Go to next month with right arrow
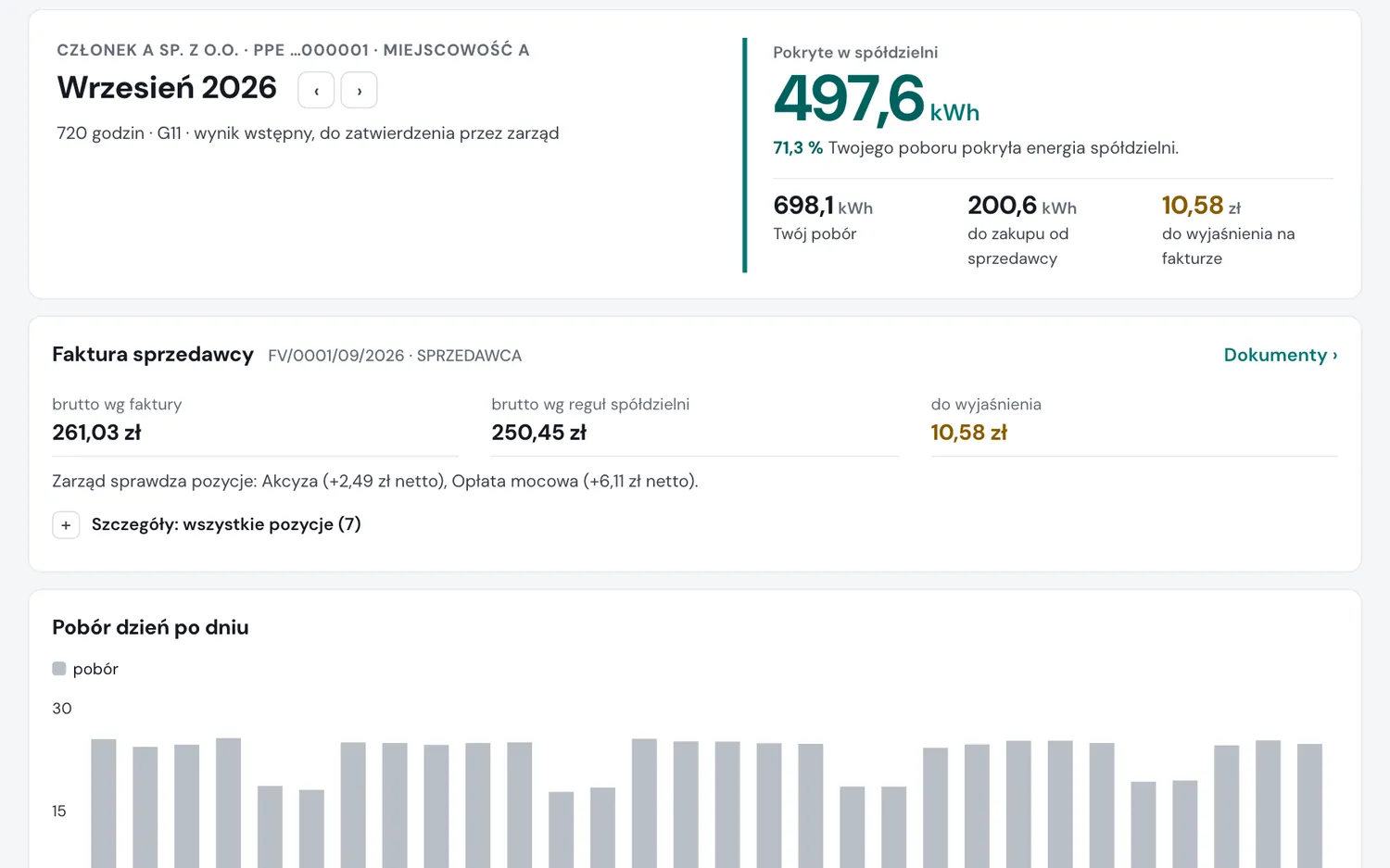The width and height of the screenshot is (1390, 868). click(360, 91)
